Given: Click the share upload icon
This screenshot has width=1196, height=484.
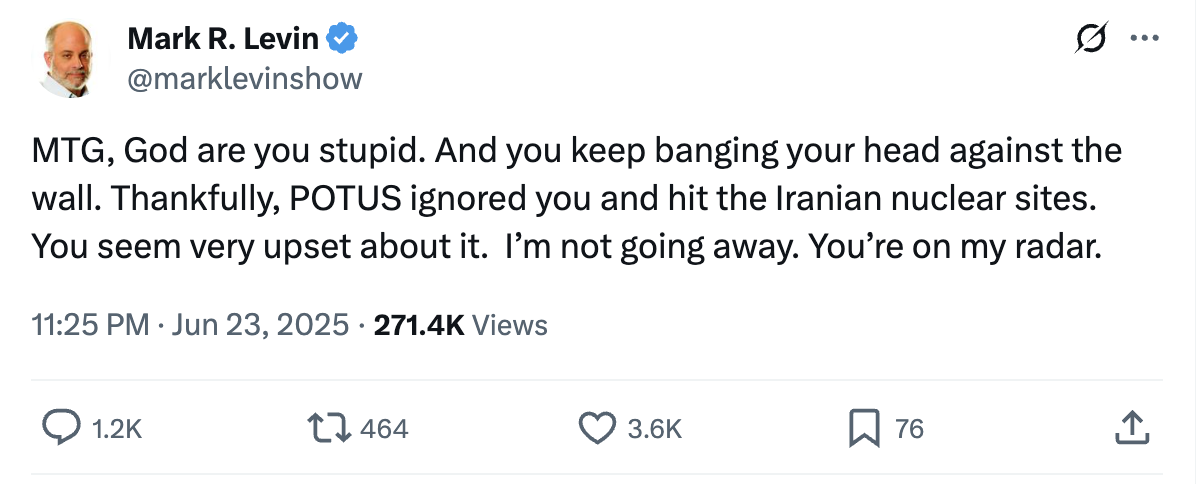Looking at the screenshot, I should click(x=1130, y=429).
